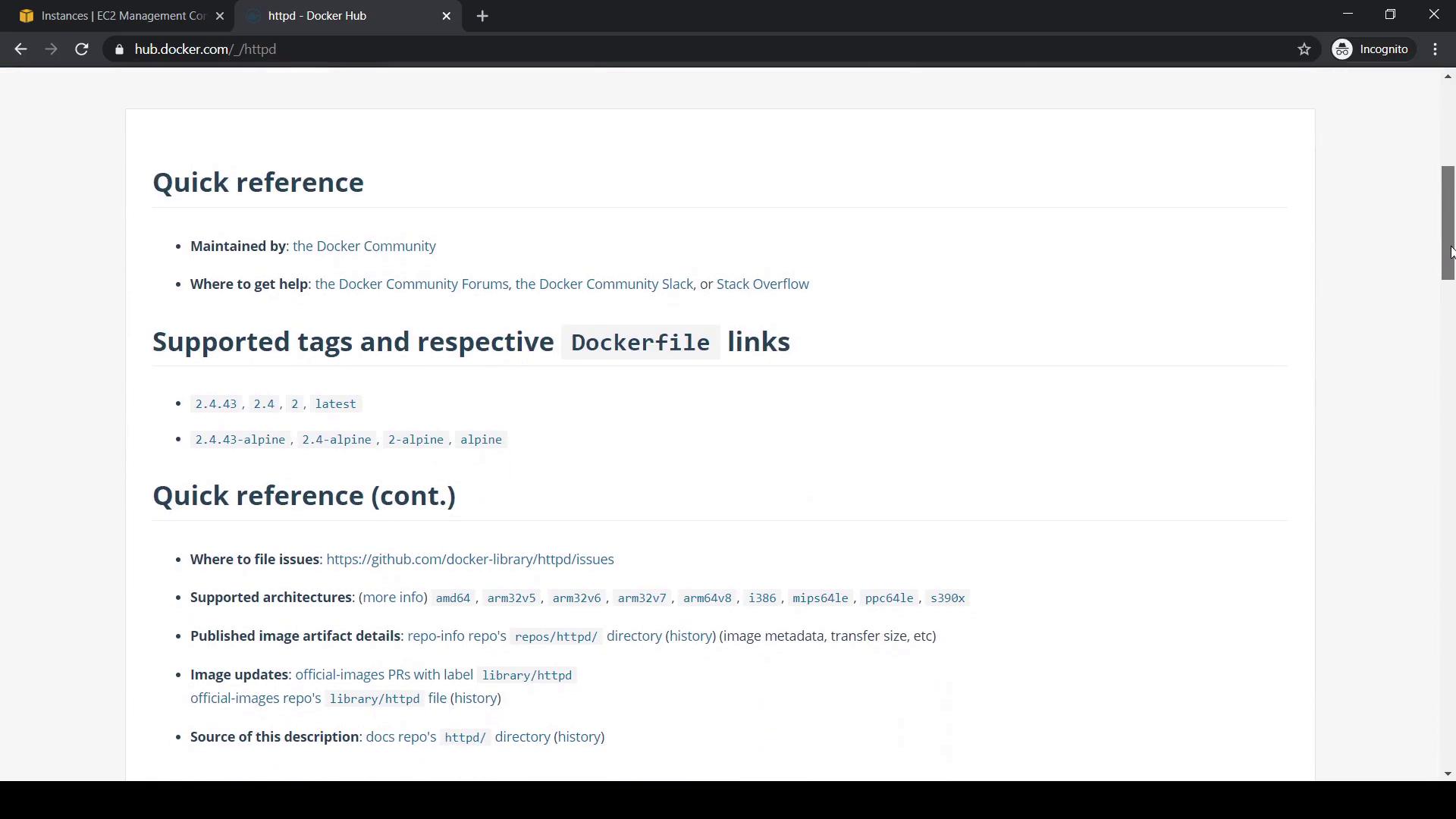Open the 2.4.43-alpine tag link
Viewport: 1456px width, 819px height.
coord(240,440)
